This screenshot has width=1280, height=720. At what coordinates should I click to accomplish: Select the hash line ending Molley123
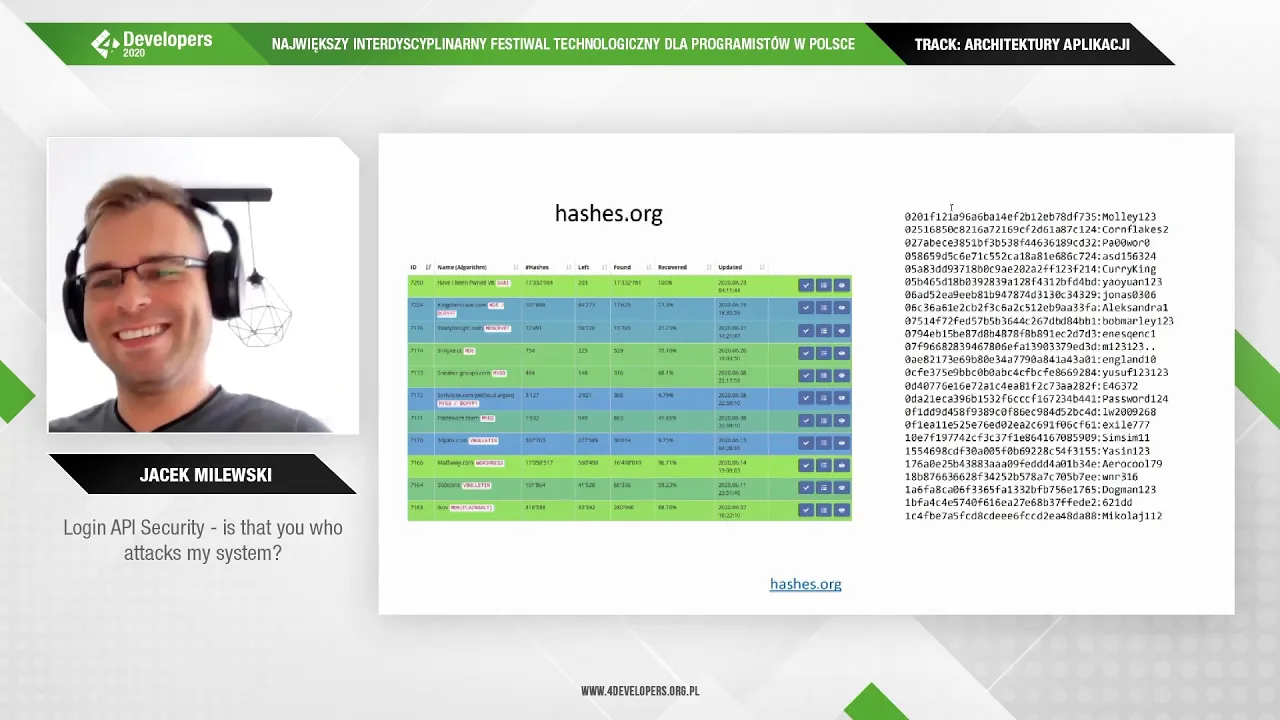[x=1030, y=216]
